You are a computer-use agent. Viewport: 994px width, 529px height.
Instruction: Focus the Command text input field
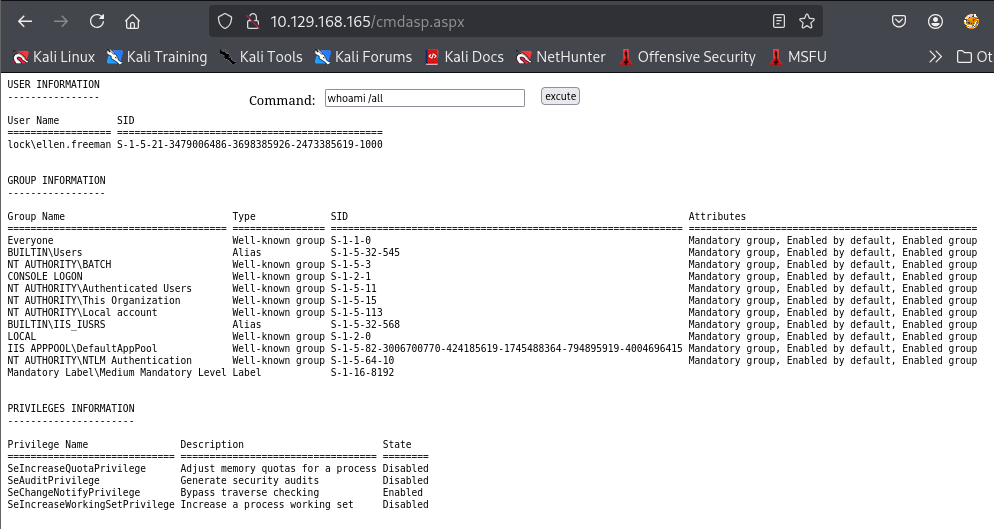(x=423, y=98)
